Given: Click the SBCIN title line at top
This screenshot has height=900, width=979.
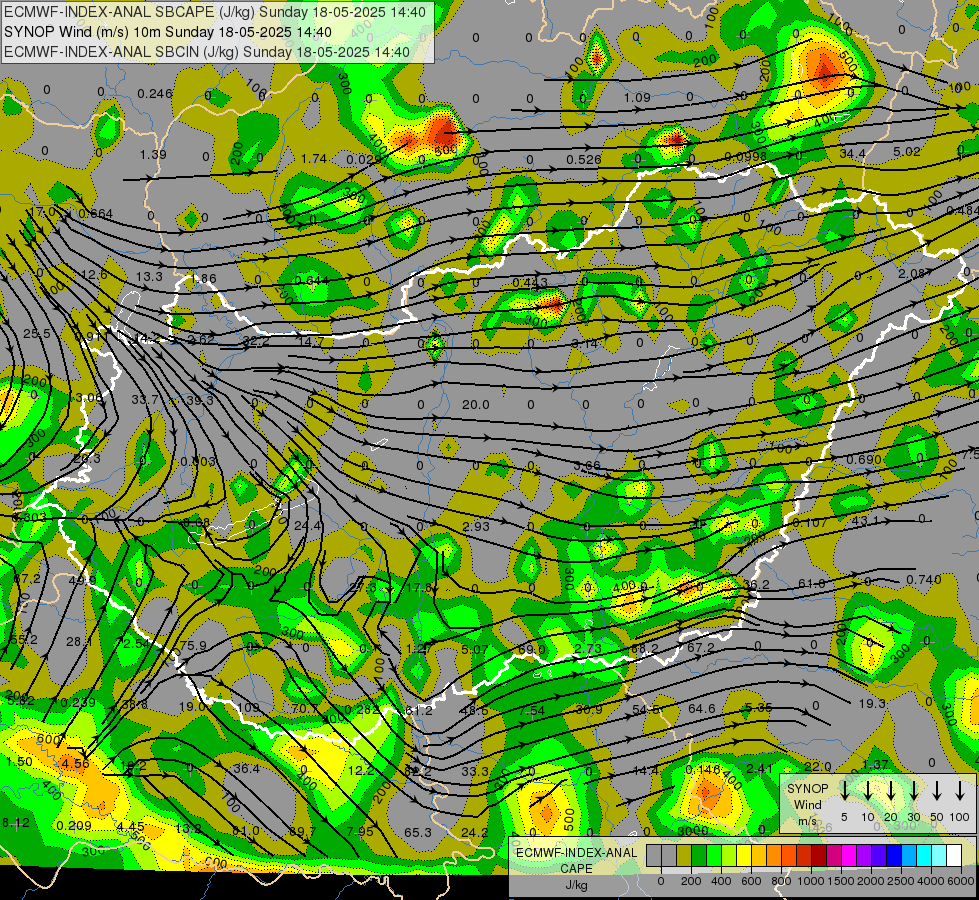Looking at the screenshot, I should [207, 52].
